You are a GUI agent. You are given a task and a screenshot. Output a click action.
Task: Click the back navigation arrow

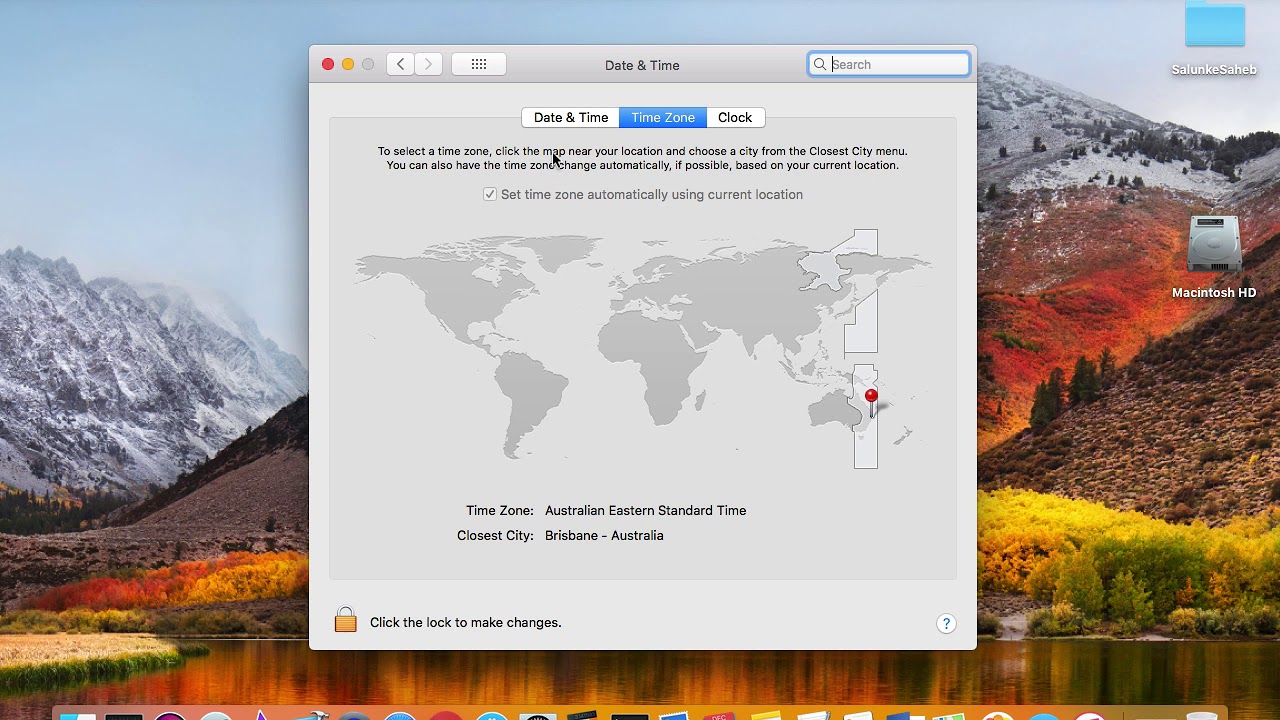point(399,63)
